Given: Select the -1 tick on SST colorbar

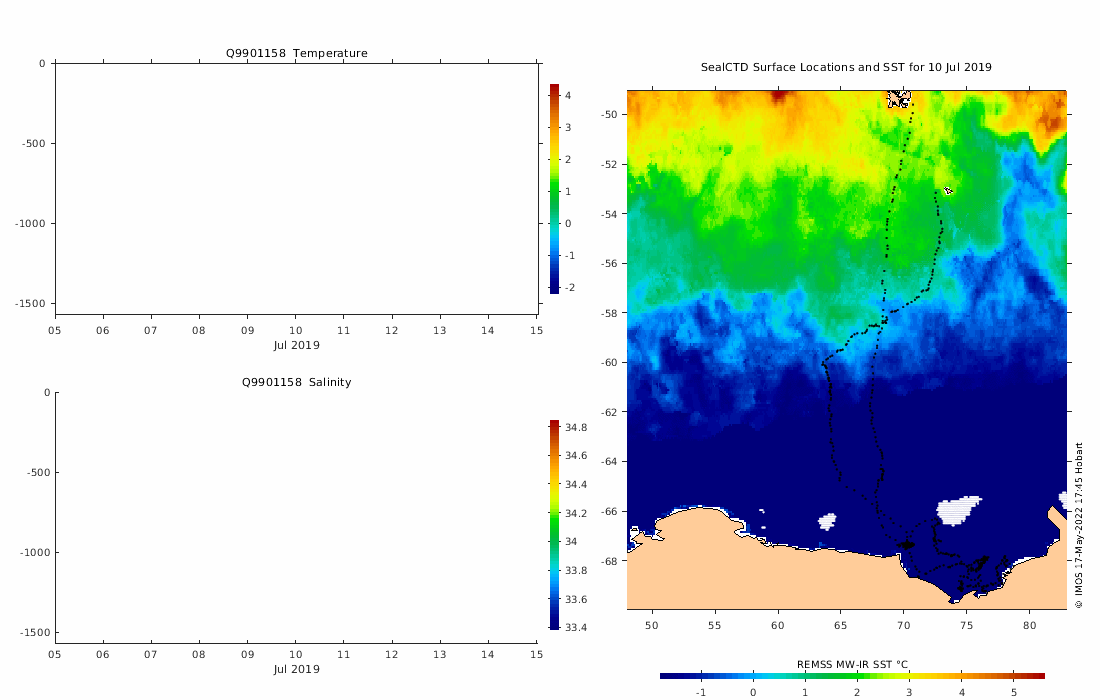Looking at the screenshot, I should point(699,692).
